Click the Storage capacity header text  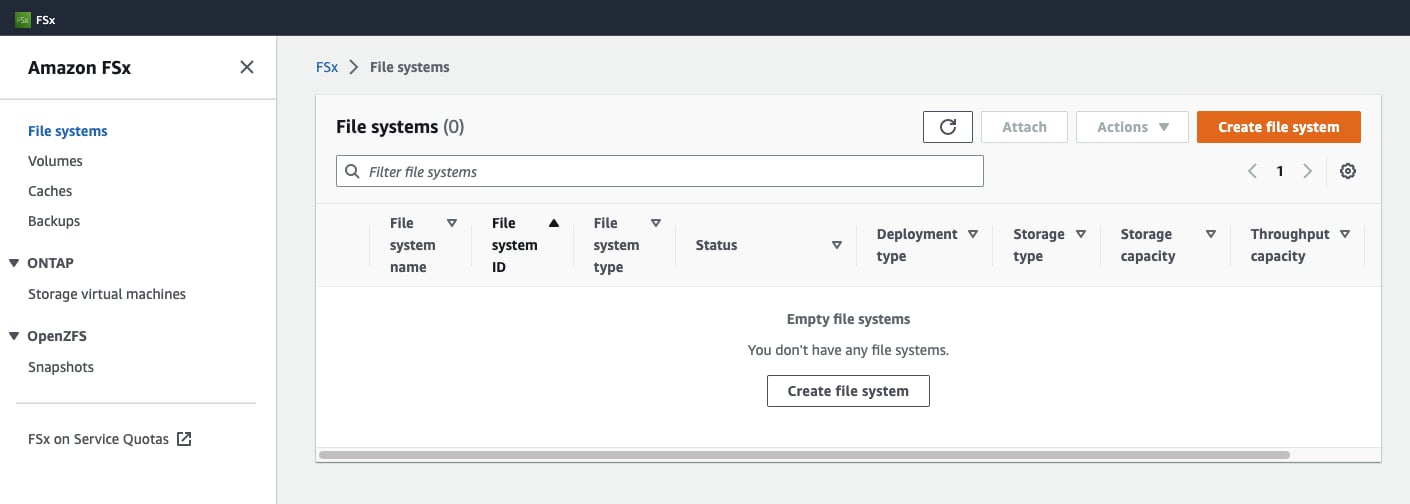pos(1148,245)
